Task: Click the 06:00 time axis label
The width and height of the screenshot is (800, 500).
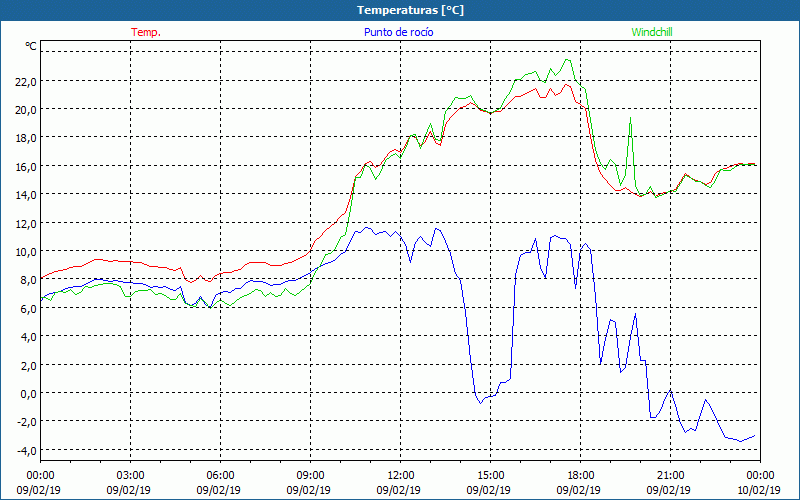Action: (220, 476)
